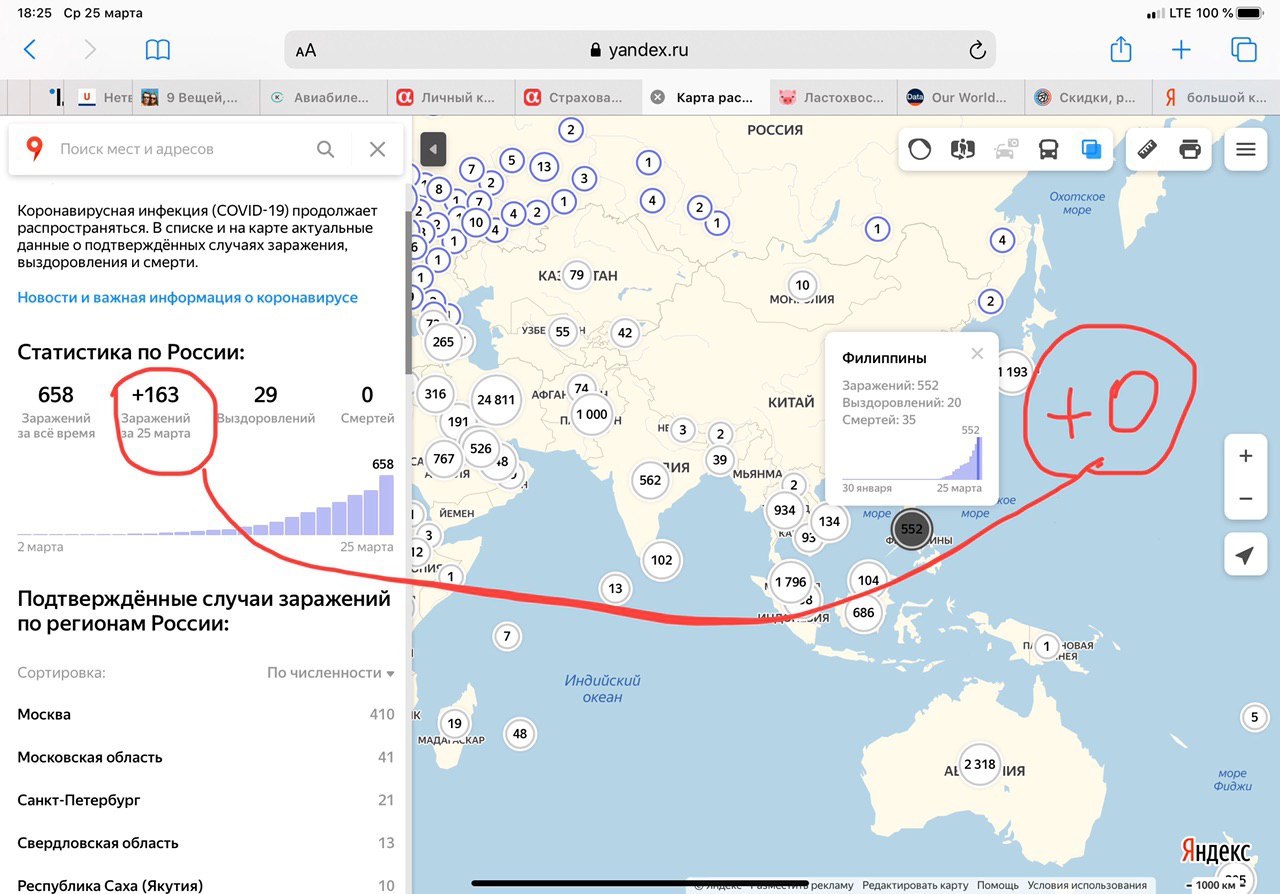Click the 562 India marker
The image size is (1280, 894).
tap(650, 480)
